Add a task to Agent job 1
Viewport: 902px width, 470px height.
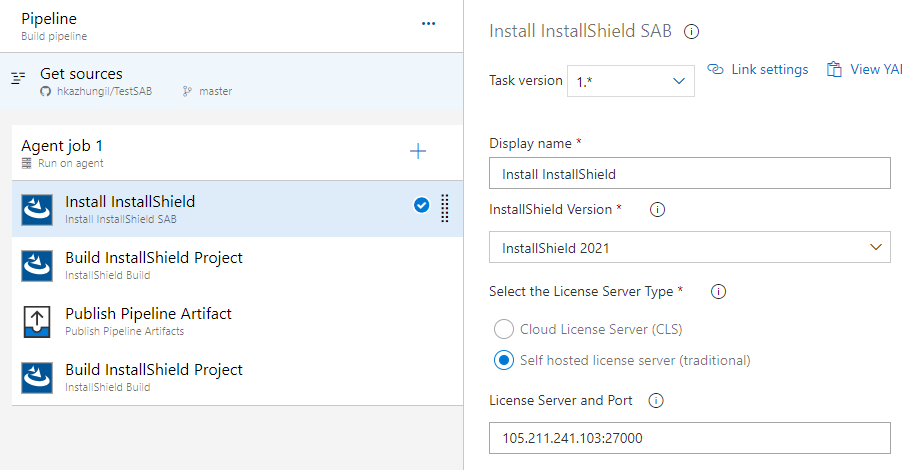click(x=418, y=151)
